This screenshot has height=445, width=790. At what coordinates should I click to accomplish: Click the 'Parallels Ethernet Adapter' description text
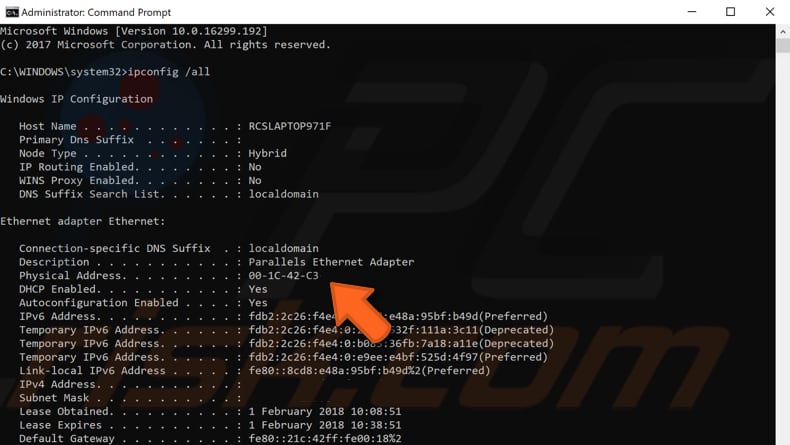click(331, 262)
